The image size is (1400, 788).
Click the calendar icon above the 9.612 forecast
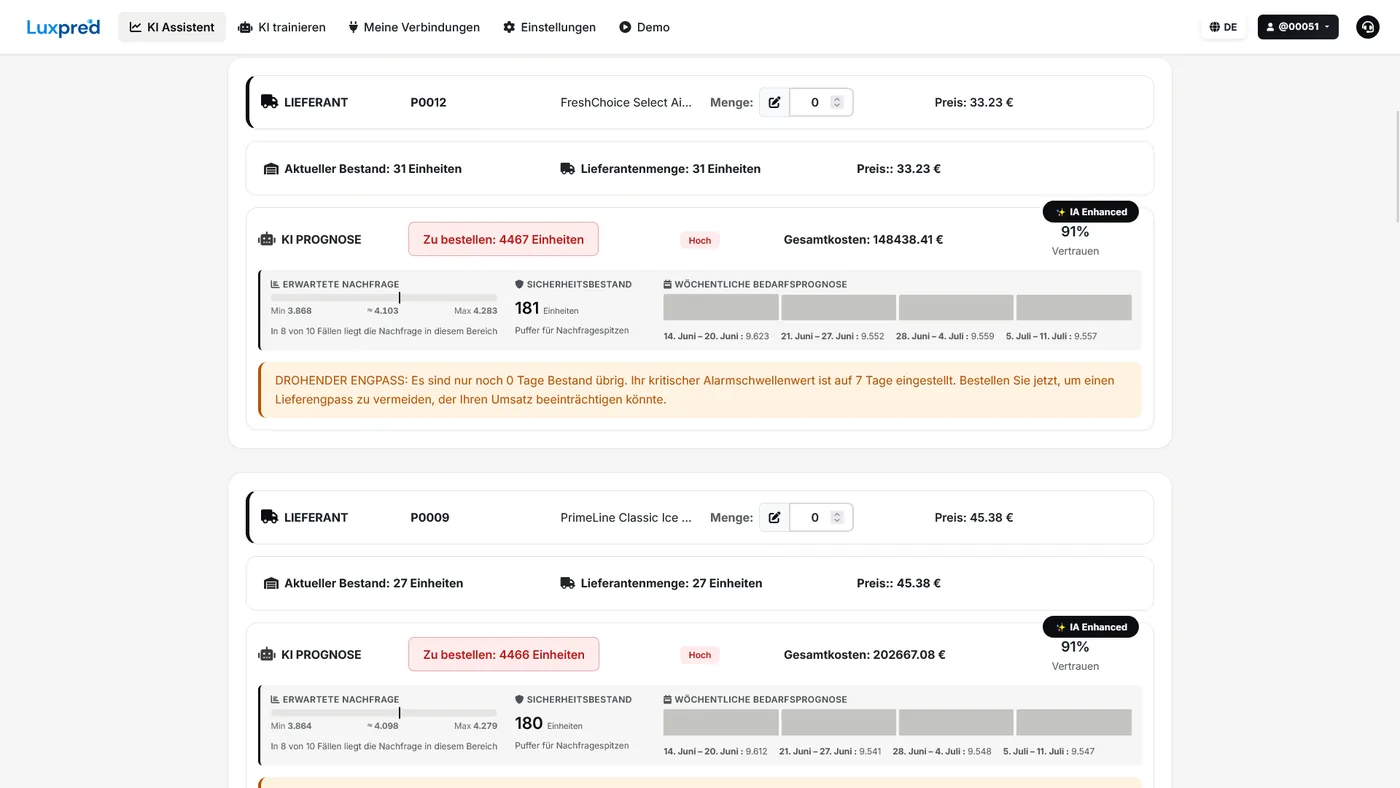coord(668,699)
